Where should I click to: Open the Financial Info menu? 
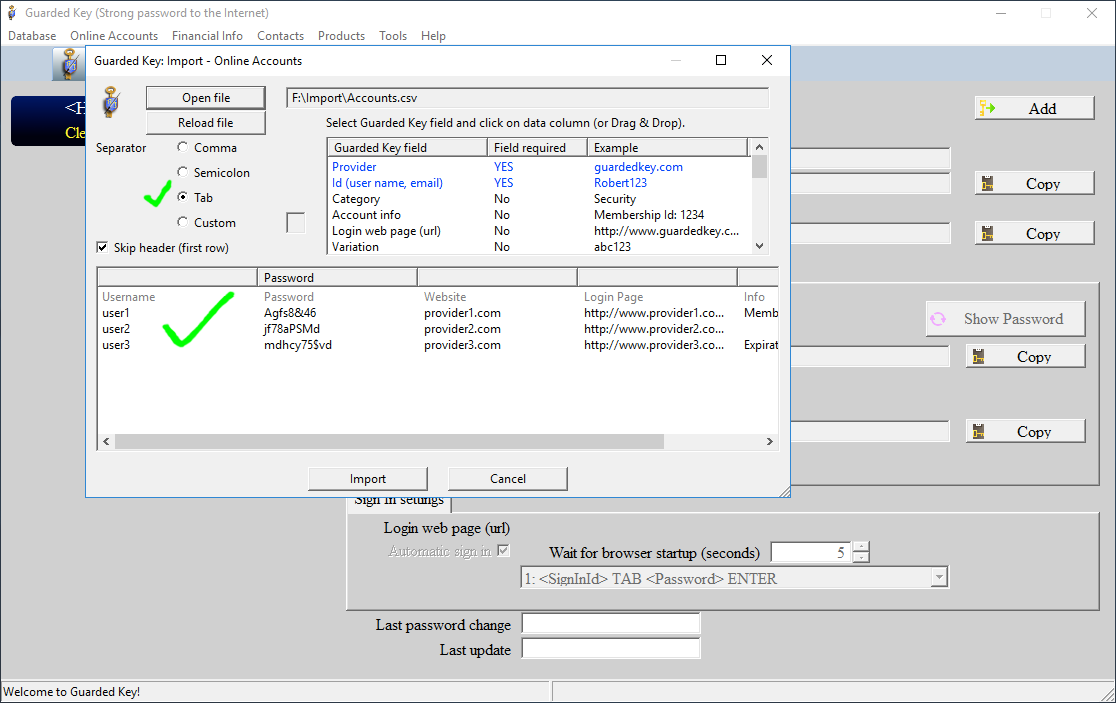(x=207, y=36)
